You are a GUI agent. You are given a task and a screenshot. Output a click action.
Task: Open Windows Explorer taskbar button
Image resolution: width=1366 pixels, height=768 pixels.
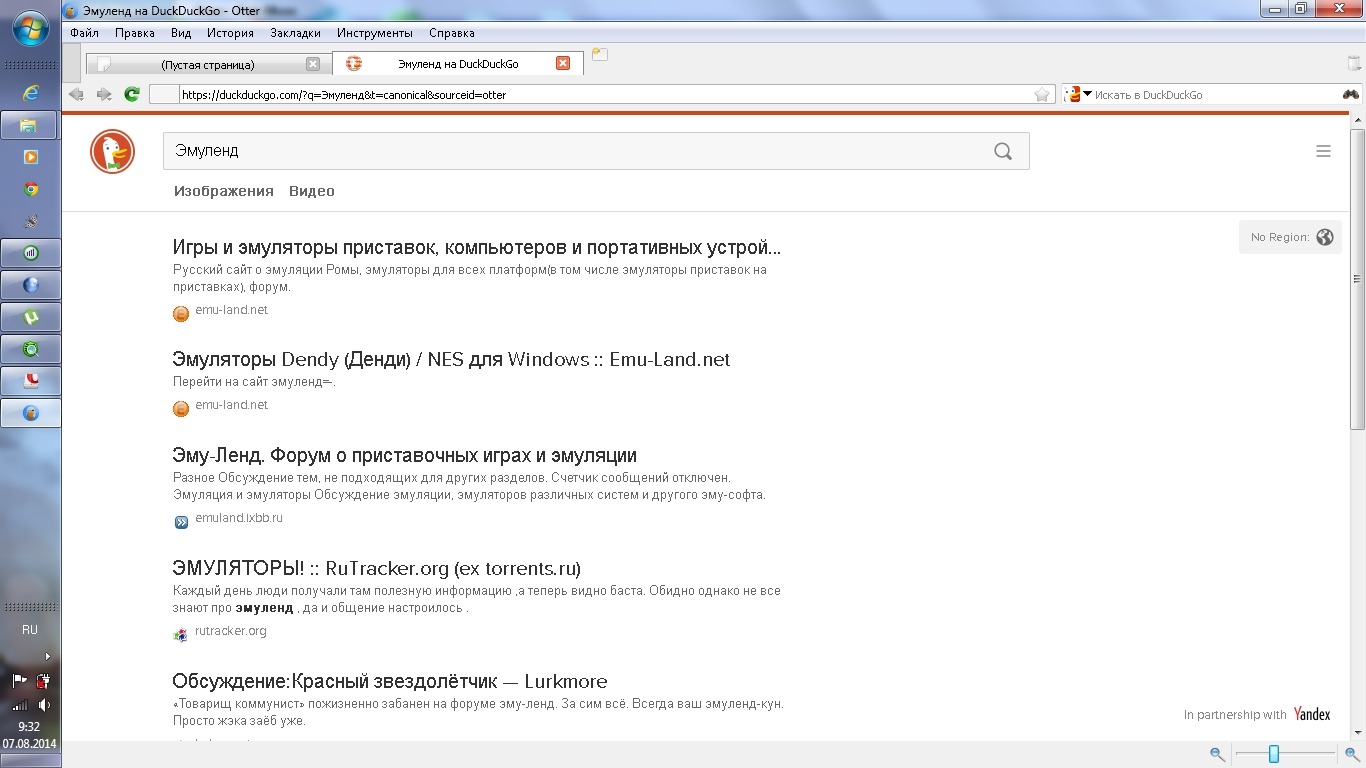click(31, 125)
